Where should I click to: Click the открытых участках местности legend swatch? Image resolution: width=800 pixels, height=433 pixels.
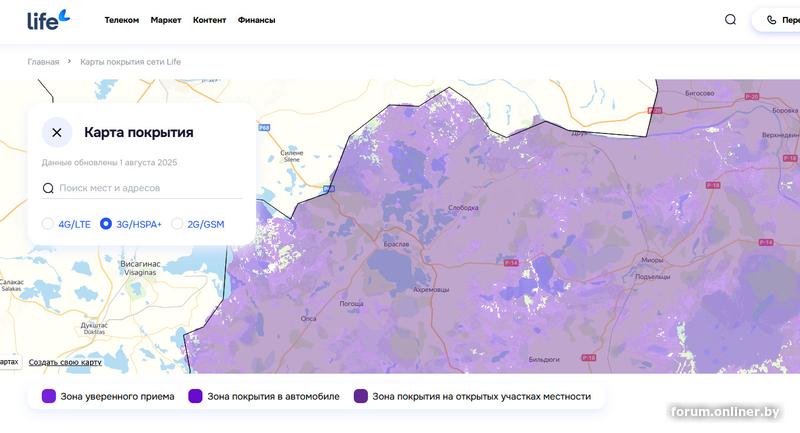pyautogui.click(x=361, y=396)
